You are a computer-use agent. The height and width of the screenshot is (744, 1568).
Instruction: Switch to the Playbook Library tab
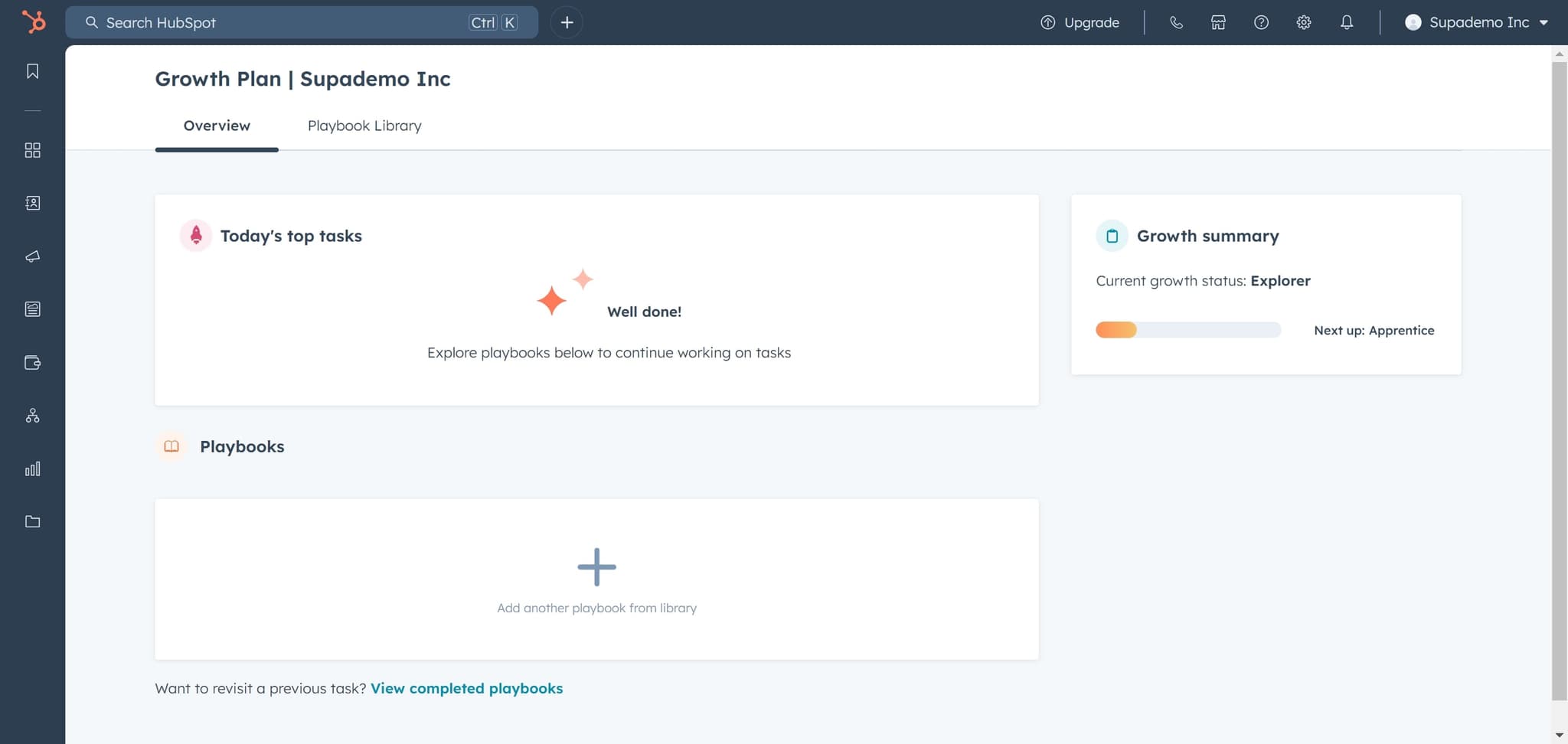(364, 126)
